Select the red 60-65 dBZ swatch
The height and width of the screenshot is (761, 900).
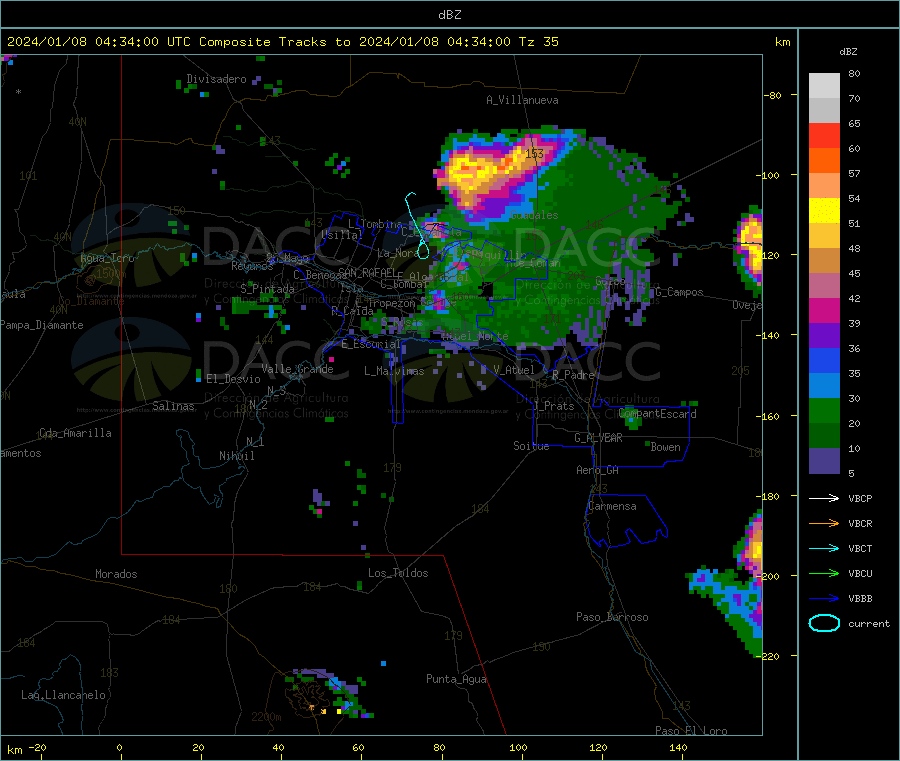824,135
